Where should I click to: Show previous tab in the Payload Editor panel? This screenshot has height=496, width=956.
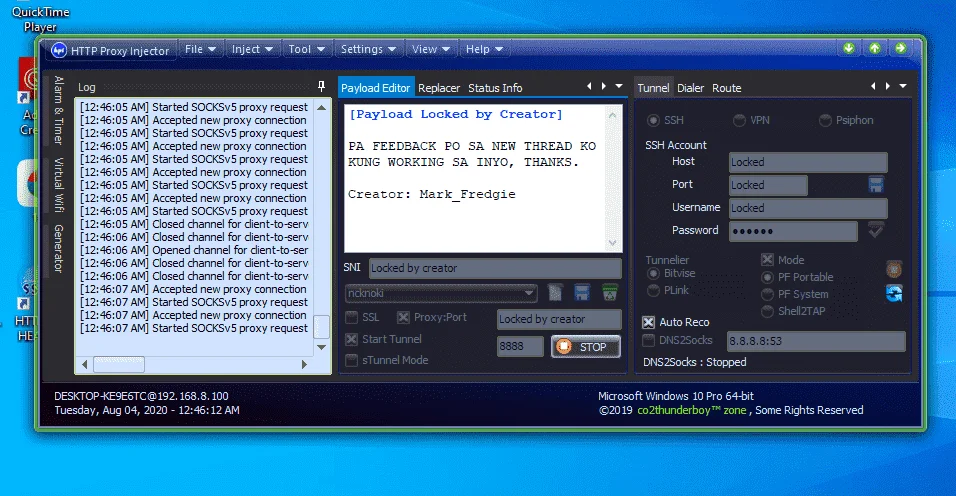[589, 87]
